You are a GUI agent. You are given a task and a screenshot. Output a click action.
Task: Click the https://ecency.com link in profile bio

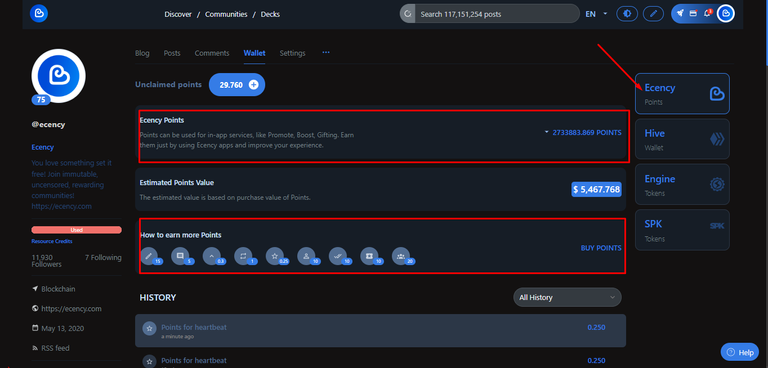click(x=61, y=206)
